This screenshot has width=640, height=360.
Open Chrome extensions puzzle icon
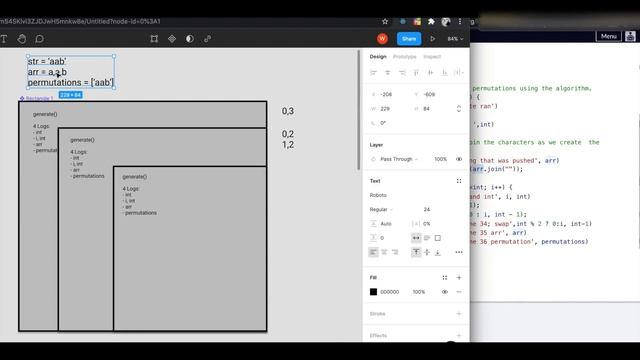coord(431,21)
